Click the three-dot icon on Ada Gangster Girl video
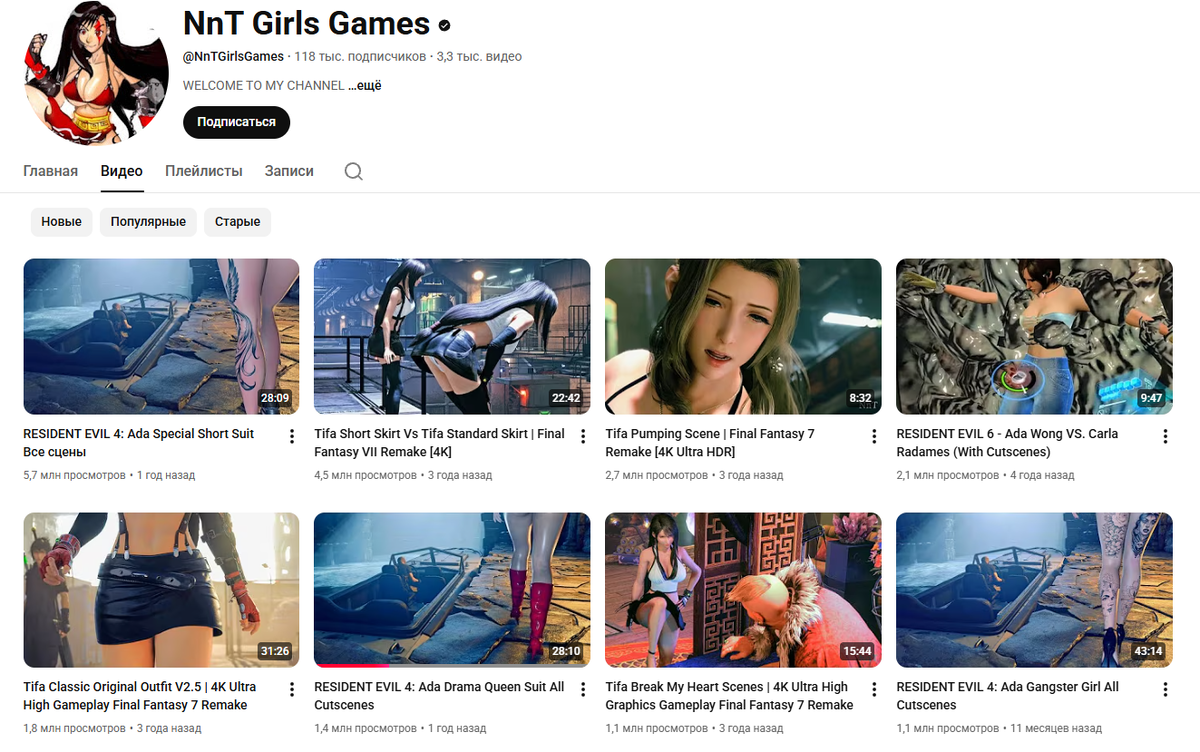The height and width of the screenshot is (752, 1200). [x=1164, y=689]
